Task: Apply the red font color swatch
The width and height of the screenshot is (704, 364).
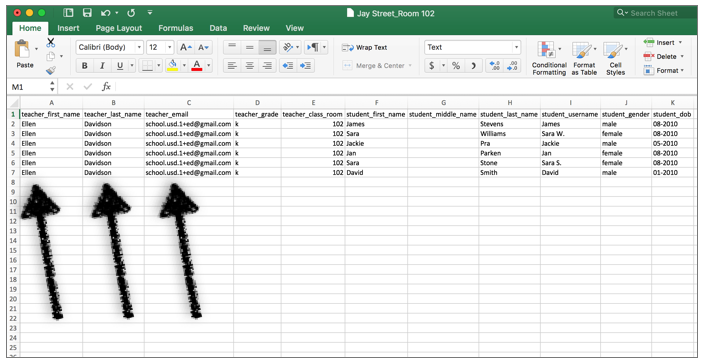Action: 197,66
